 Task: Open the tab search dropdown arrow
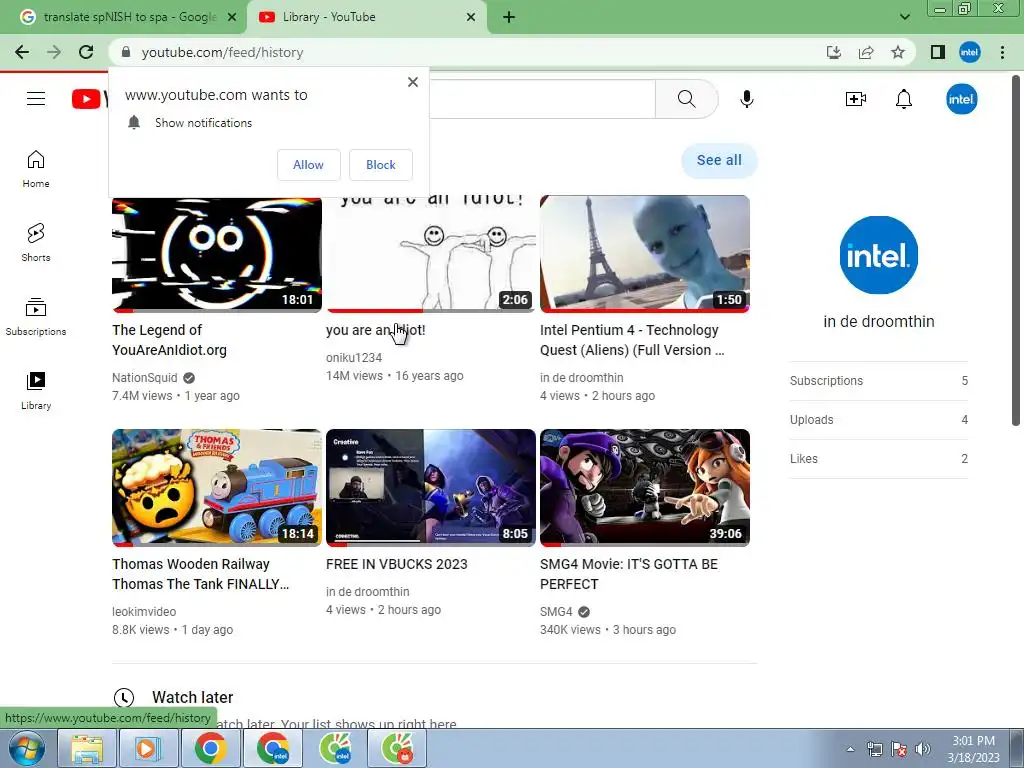pos(904,17)
